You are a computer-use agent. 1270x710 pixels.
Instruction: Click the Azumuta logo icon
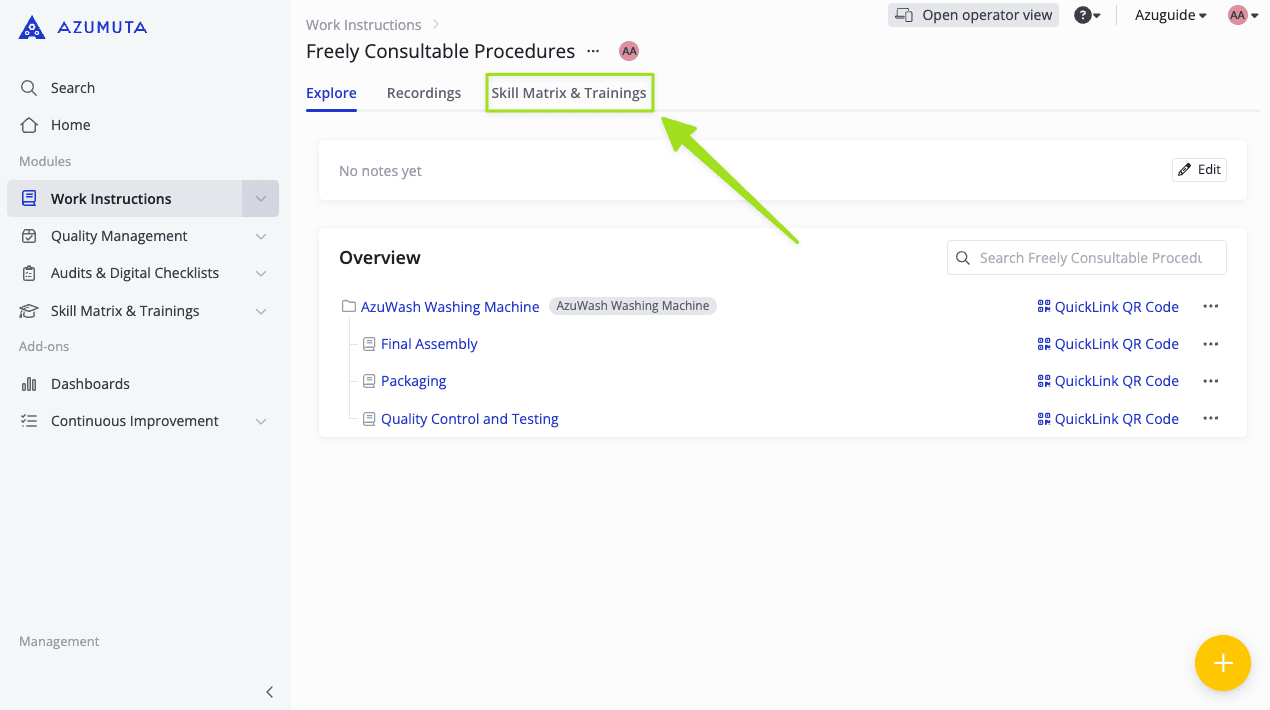tap(32, 27)
